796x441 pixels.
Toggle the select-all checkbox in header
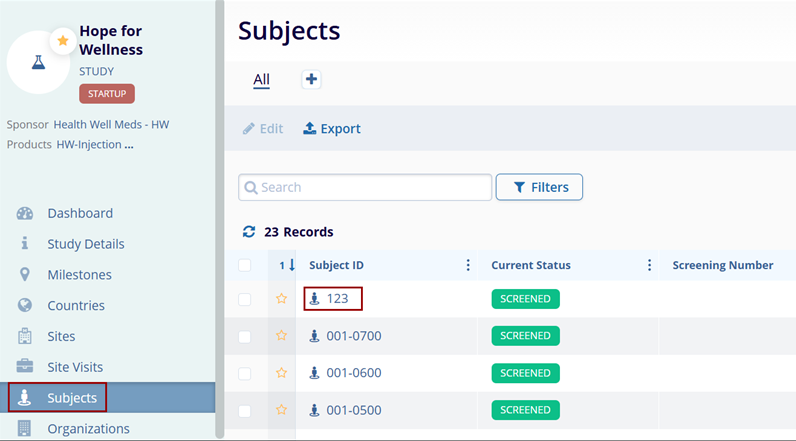pos(245,265)
